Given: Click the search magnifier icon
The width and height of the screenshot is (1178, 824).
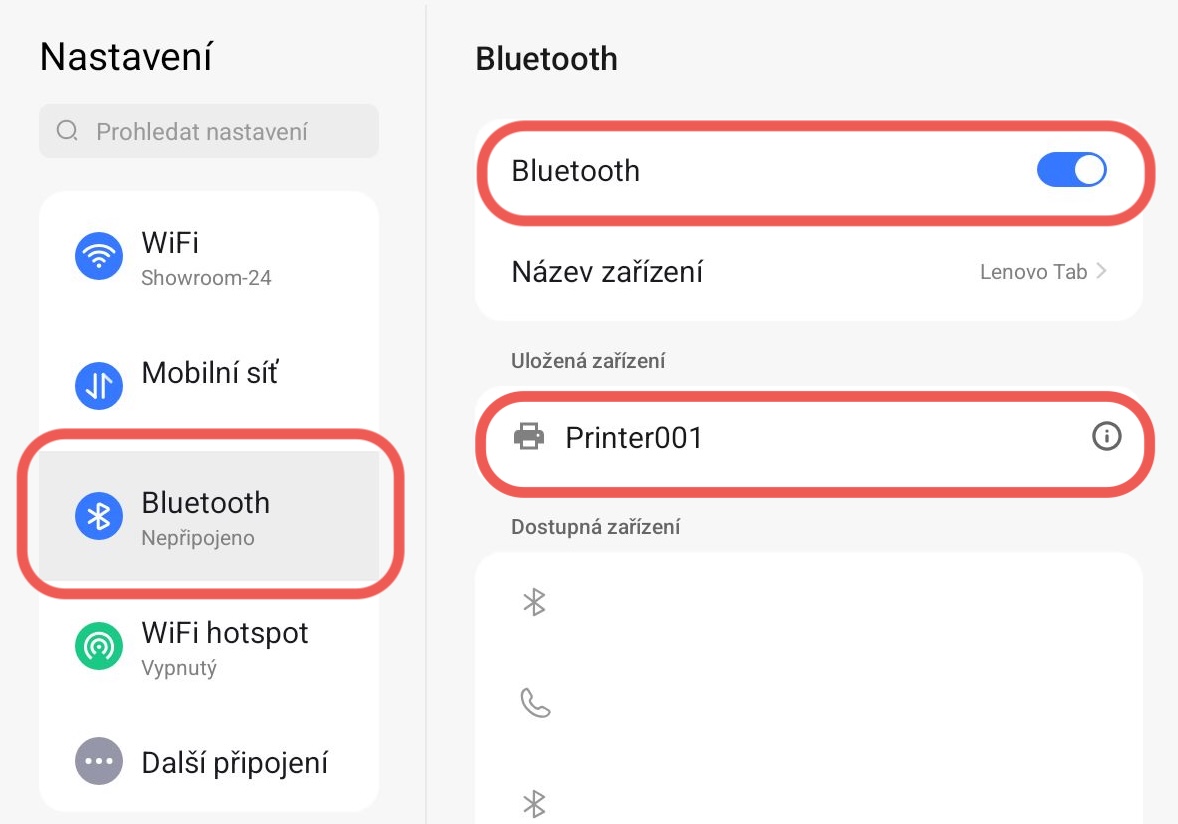Looking at the screenshot, I should [x=67, y=131].
